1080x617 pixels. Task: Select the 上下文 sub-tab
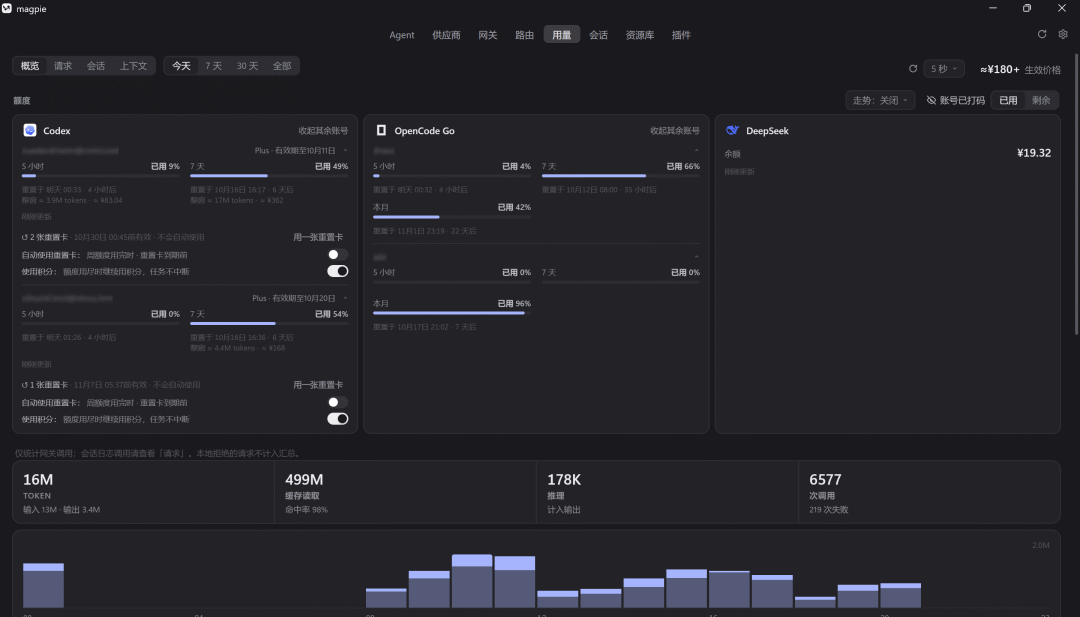pyautogui.click(x=134, y=66)
